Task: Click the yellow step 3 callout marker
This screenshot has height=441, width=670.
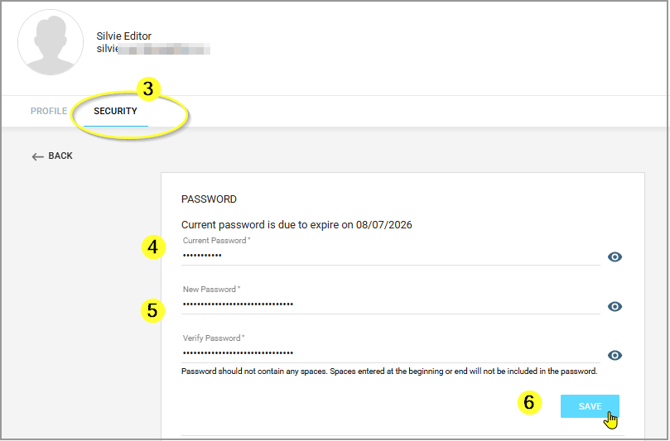Action: coord(148,89)
